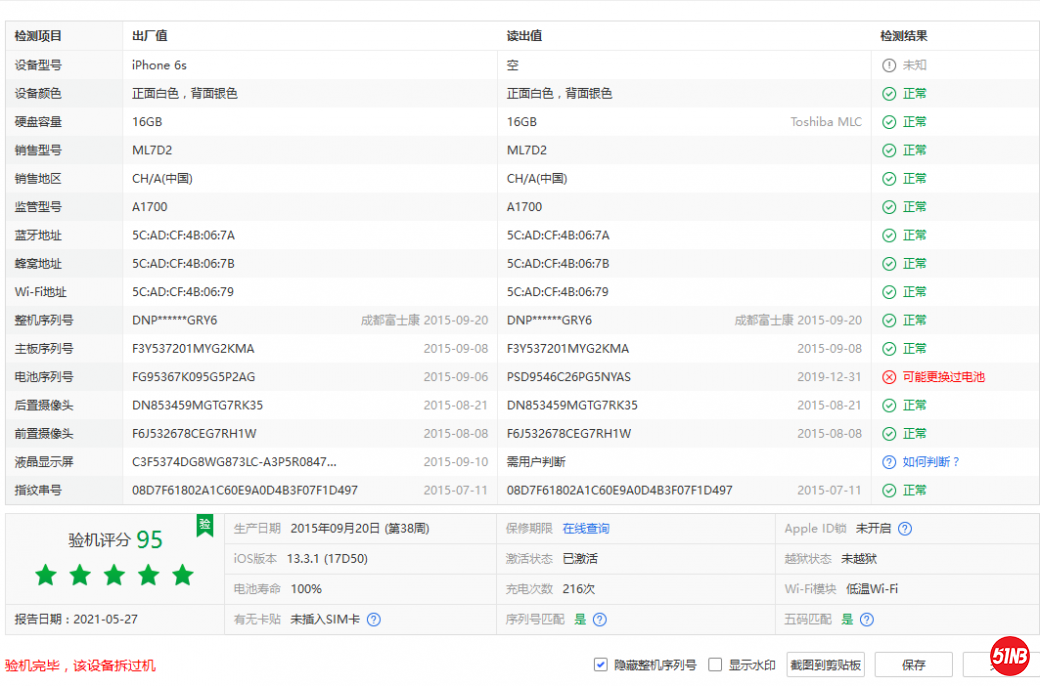
Task: Click the question icon before 如何判断
Action: point(888,462)
